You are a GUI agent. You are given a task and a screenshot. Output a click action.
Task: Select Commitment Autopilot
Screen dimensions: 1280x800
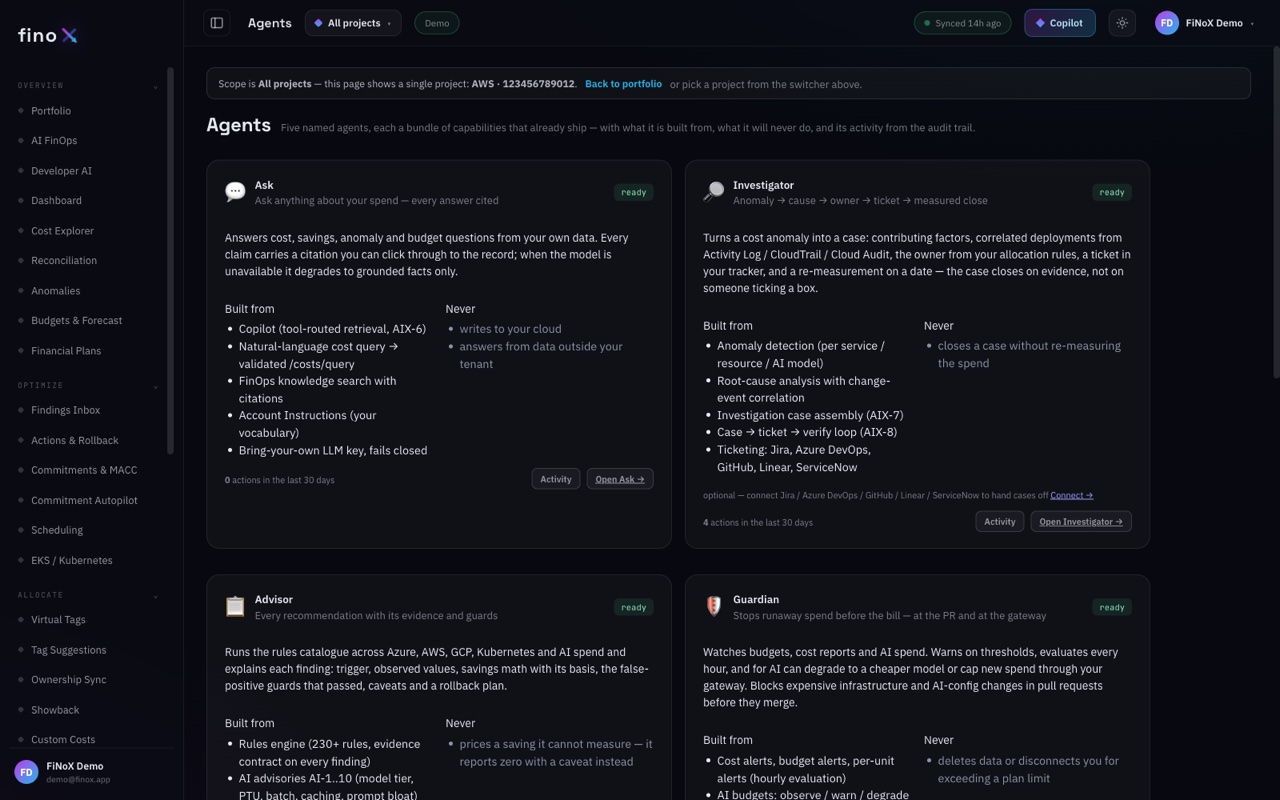[84, 500]
